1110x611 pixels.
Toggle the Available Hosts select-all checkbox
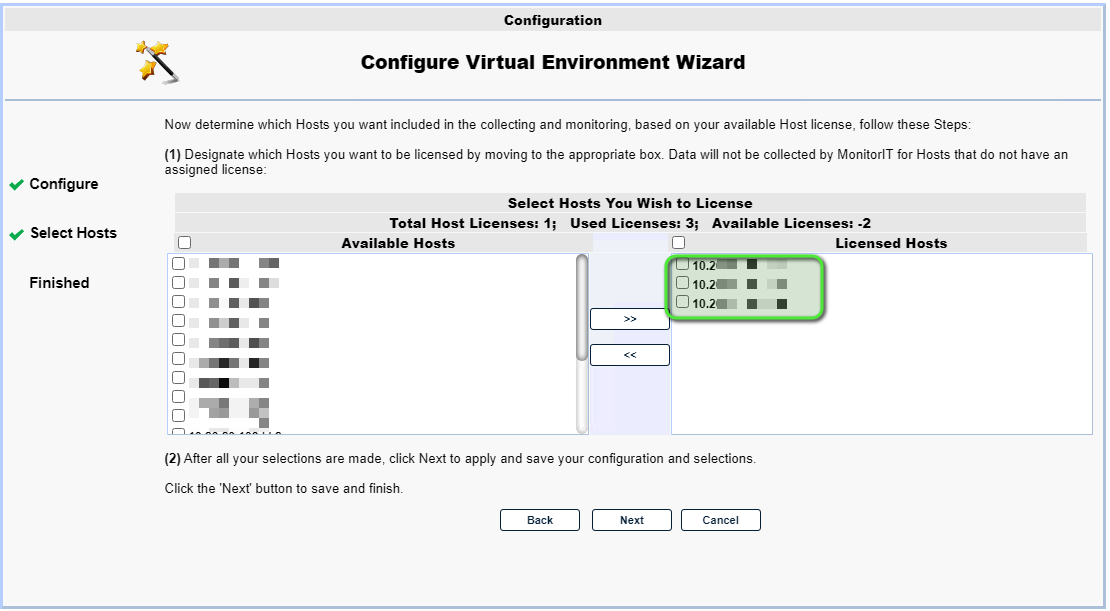pyautogui.click(x=185, y=243)
